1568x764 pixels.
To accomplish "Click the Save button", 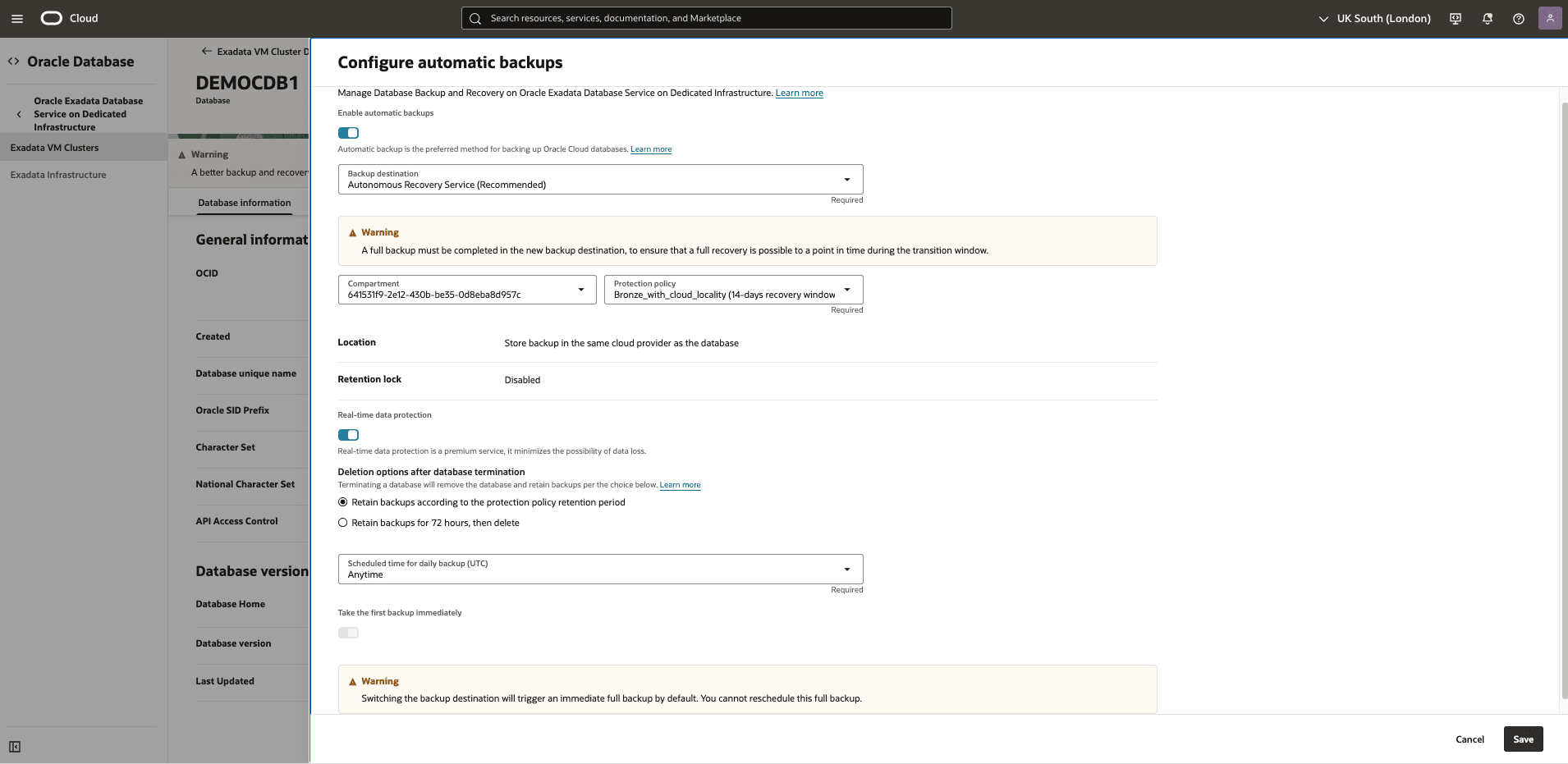I will (1523, 739).
